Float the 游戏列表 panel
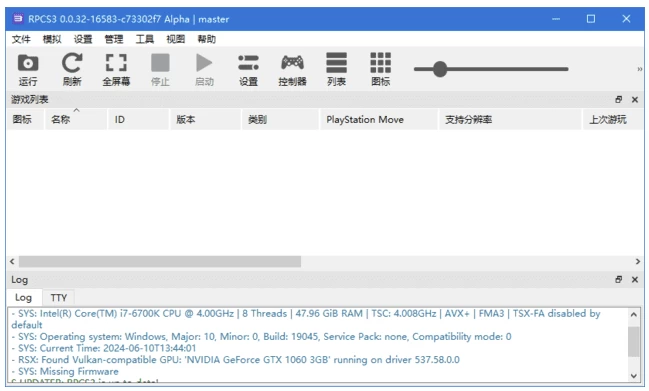This screenshot has width=649, height=391. [618, 100]
